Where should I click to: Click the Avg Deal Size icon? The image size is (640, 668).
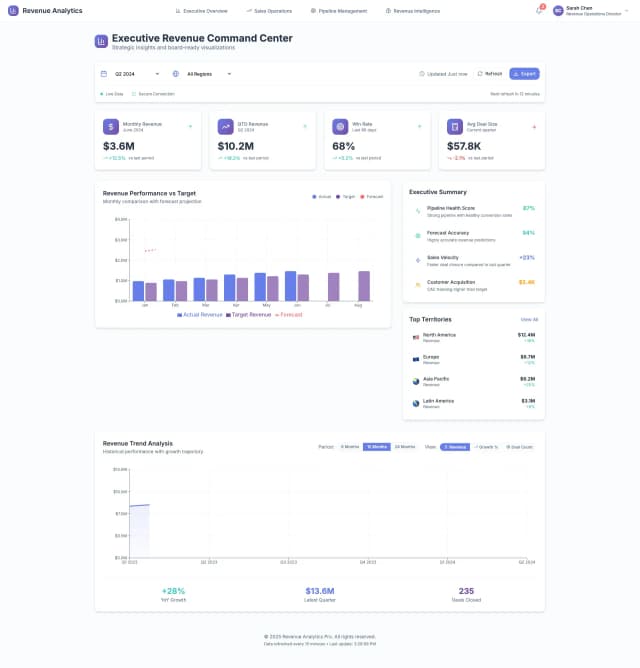point(455,127)
